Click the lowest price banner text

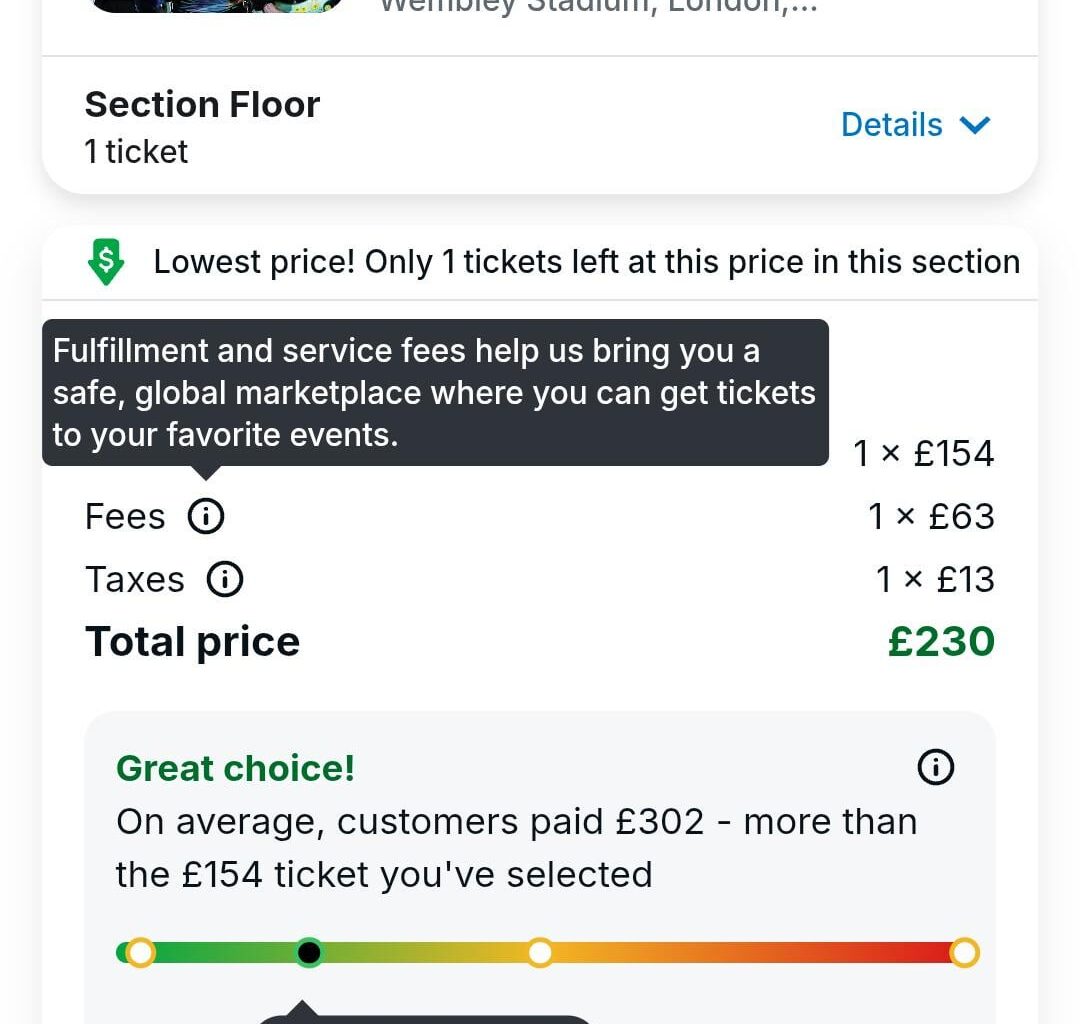(x=586, y=262)
